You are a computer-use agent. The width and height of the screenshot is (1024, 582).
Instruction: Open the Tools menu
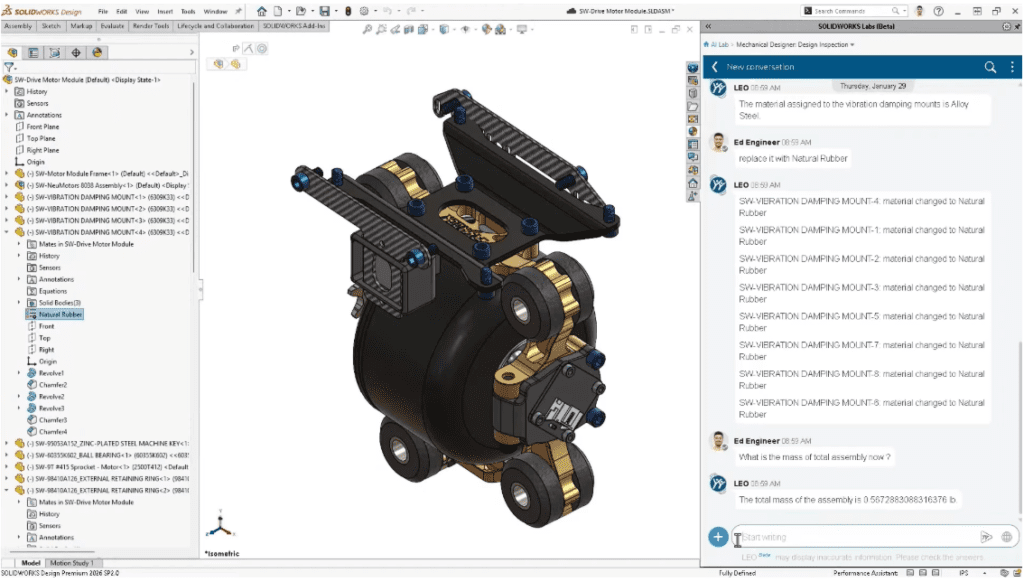click(189, 12)
